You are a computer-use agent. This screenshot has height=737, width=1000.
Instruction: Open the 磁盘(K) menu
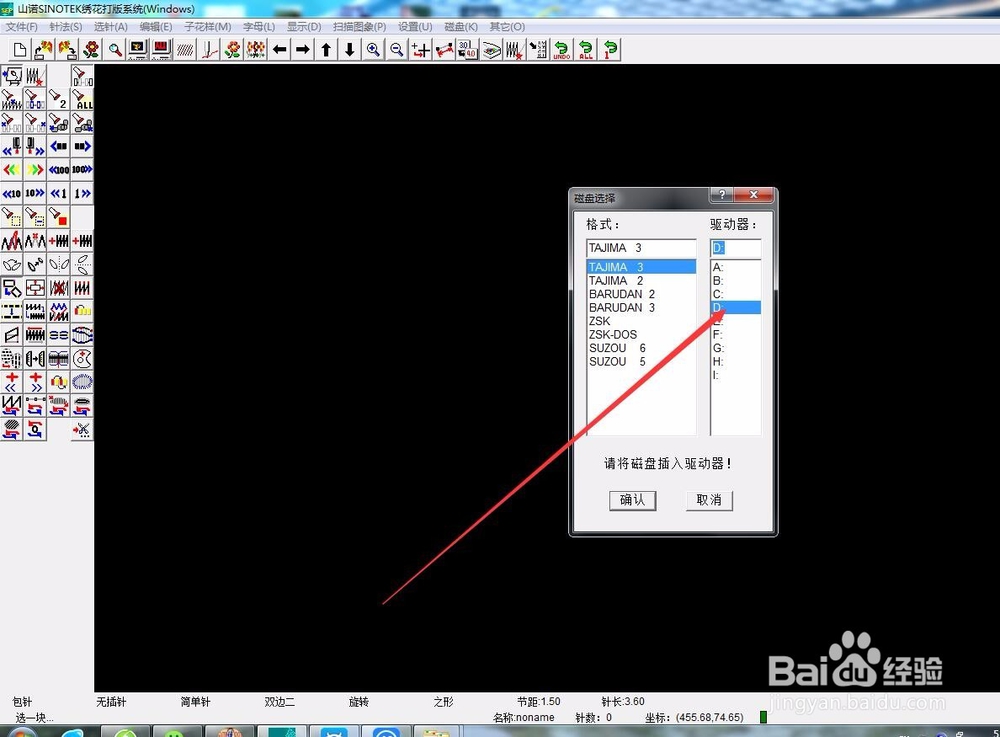pos(461,27)
